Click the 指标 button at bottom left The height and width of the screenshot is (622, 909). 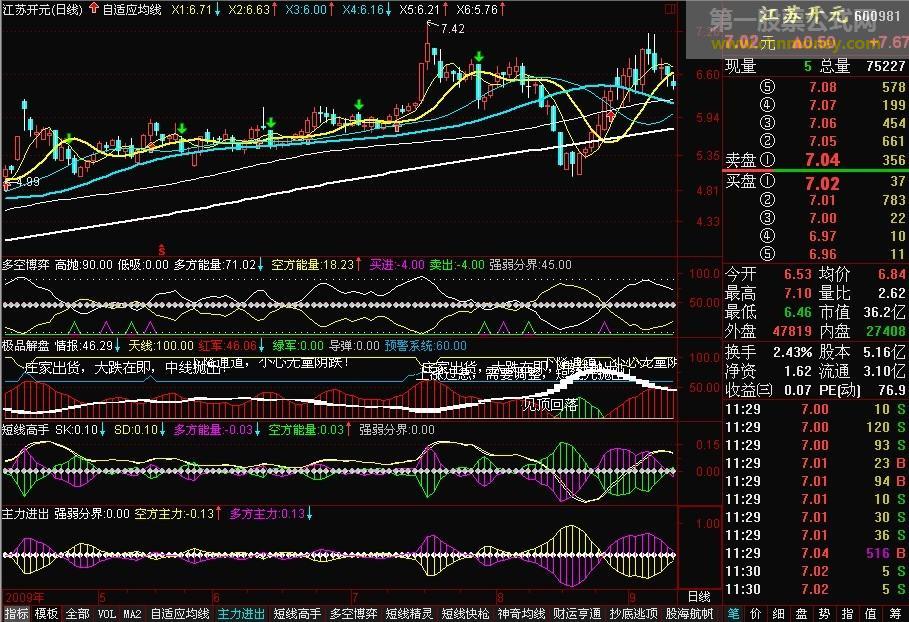[16, 613]
